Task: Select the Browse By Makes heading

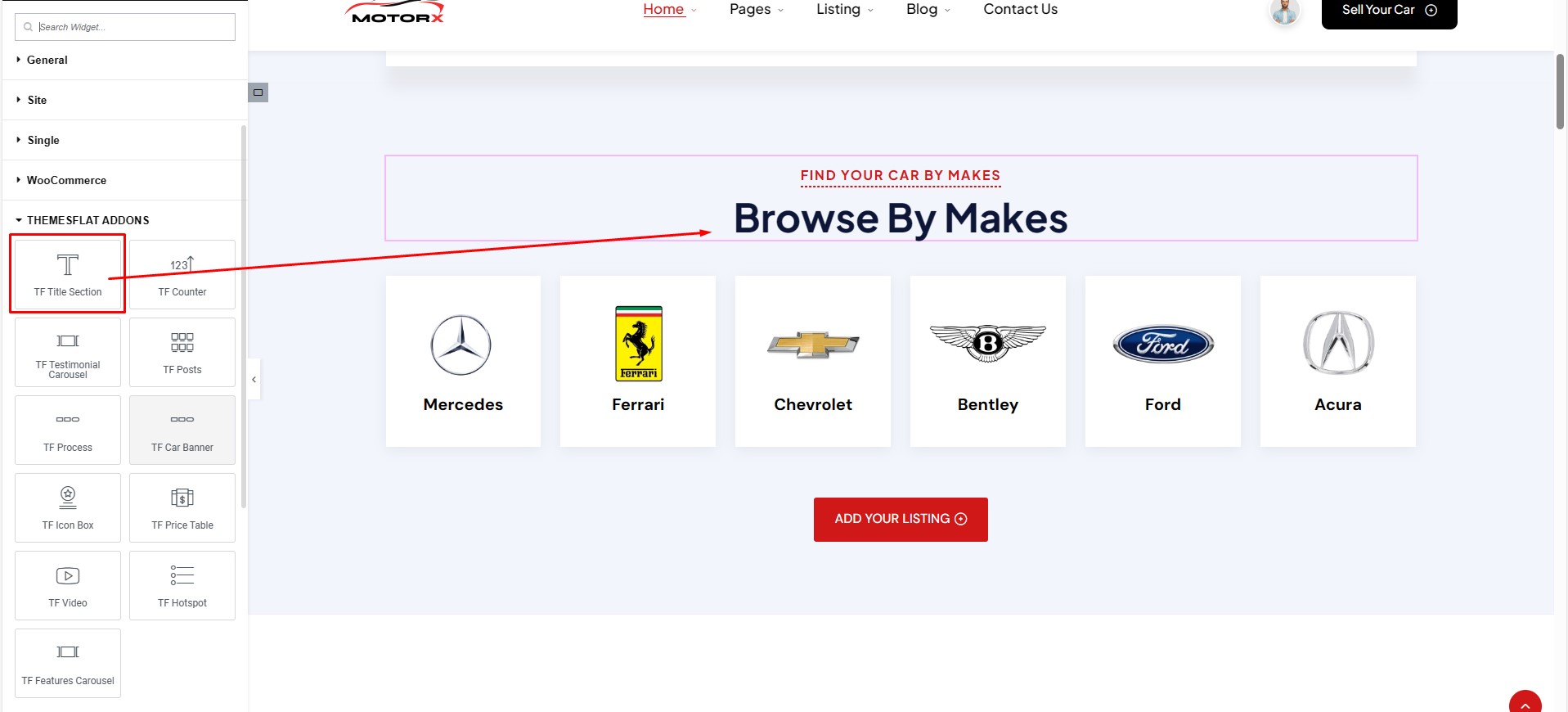Action: [901, 219]
